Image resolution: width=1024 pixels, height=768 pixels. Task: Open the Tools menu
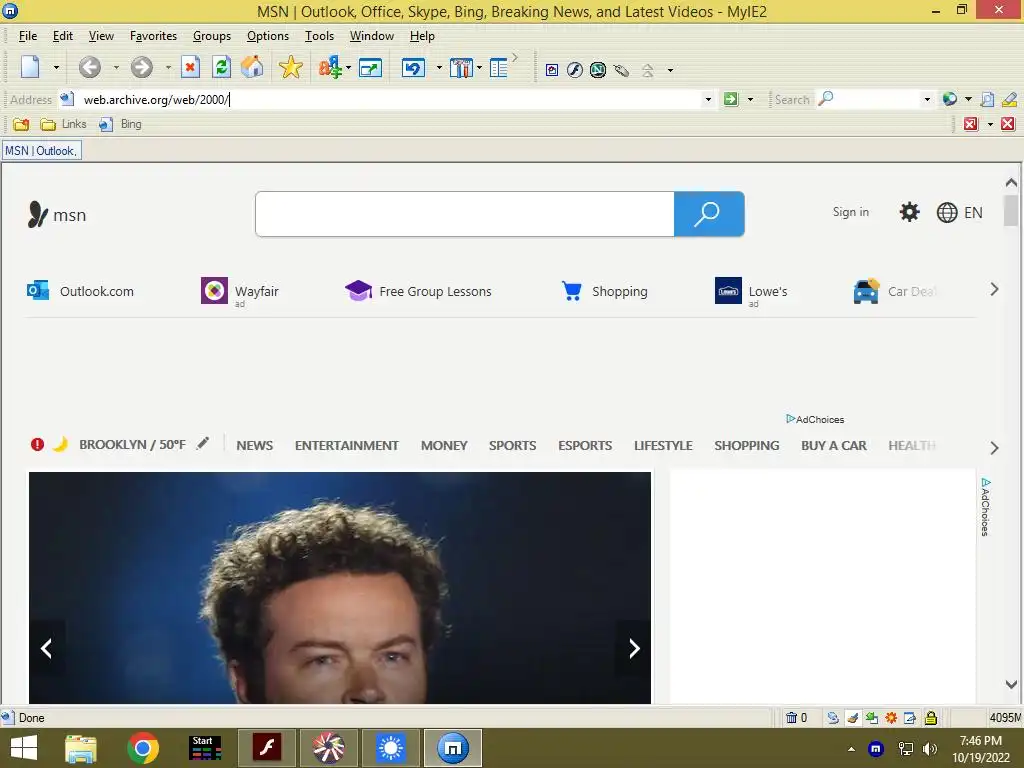click(x=319, y=36)
